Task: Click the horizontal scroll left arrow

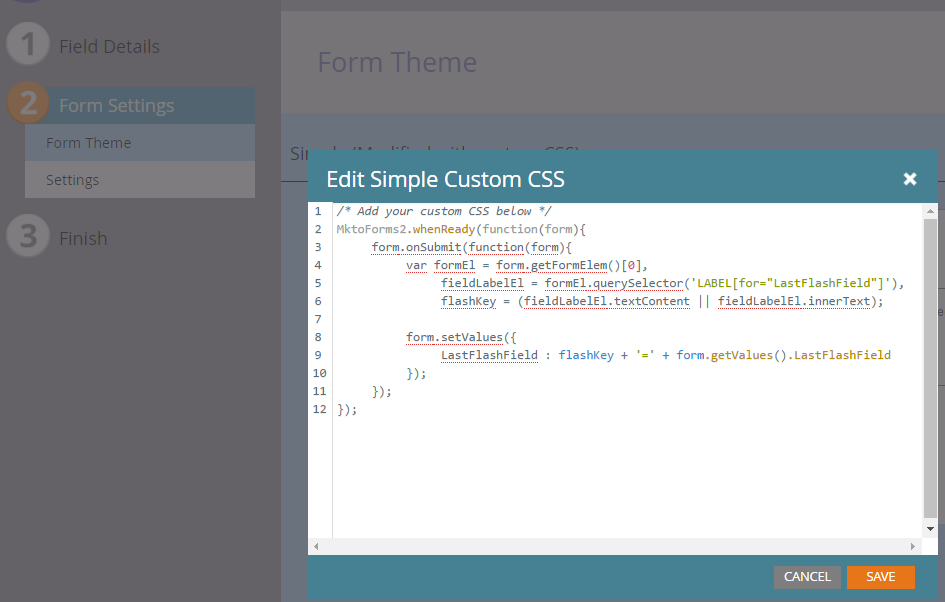Action: click(316, 547)
